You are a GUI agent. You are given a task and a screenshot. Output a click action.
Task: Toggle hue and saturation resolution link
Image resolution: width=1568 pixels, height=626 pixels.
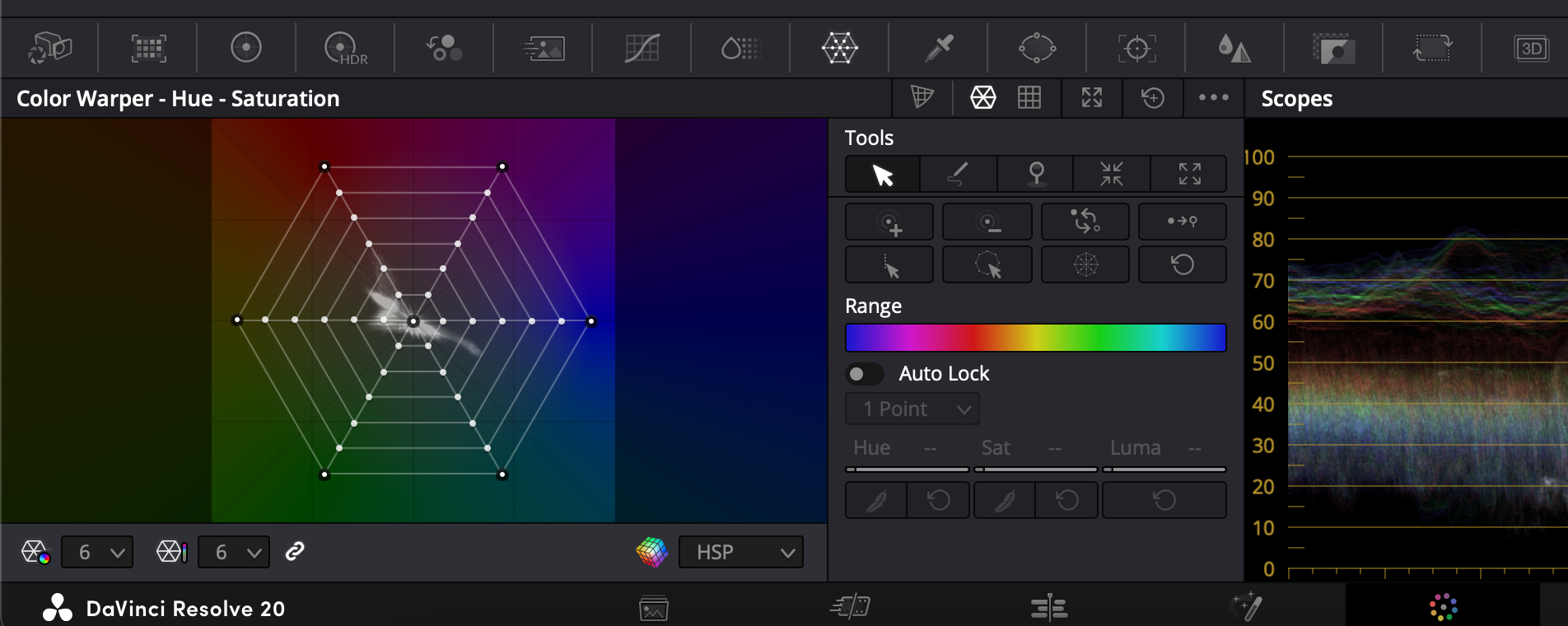pyautogui.click(x=295, y=552)
